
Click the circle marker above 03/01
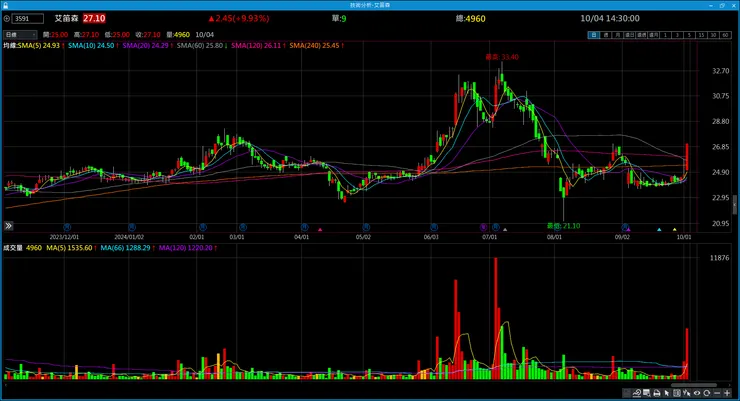[x=243, y=227]
